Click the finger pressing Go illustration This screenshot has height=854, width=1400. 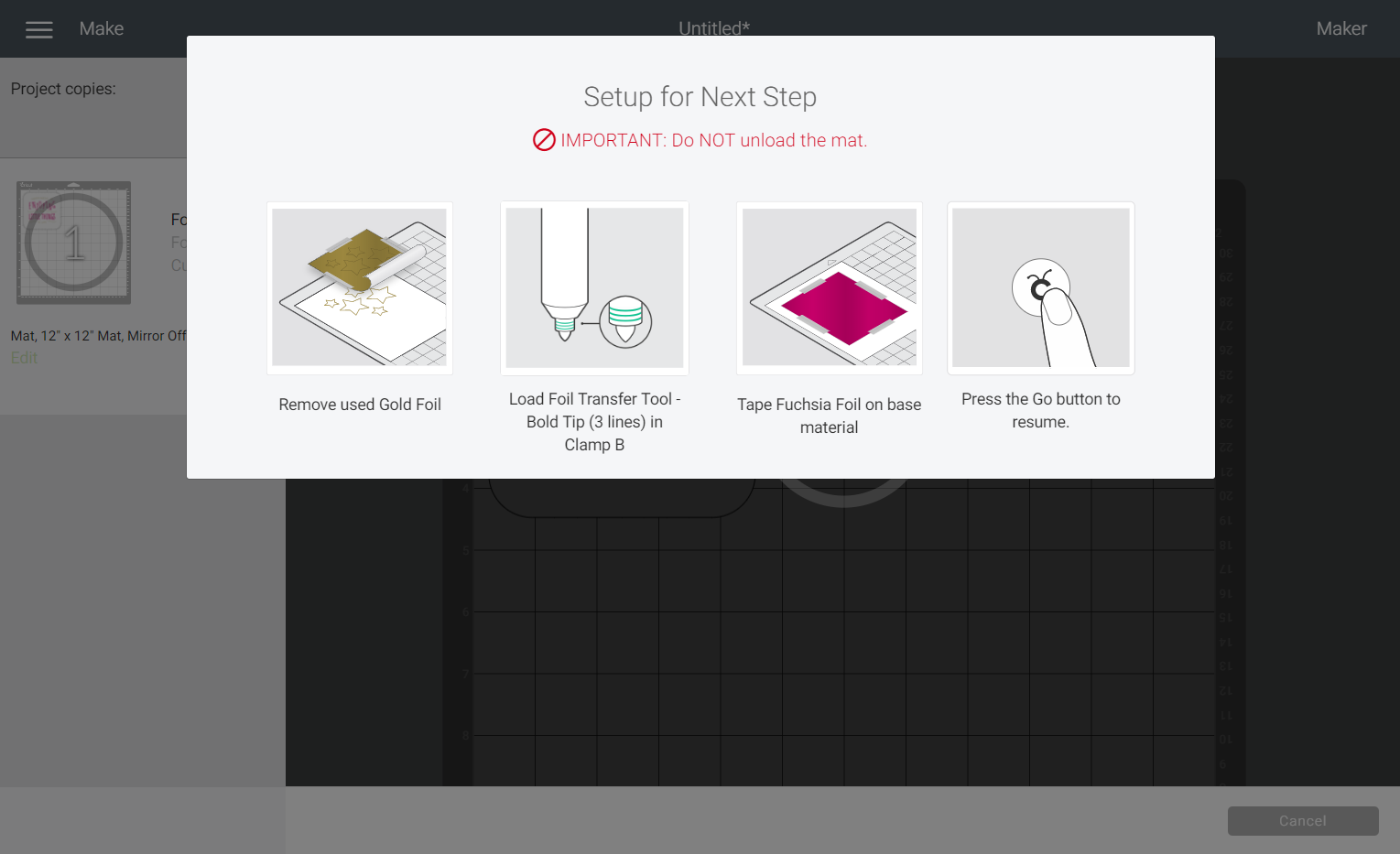1040,287
